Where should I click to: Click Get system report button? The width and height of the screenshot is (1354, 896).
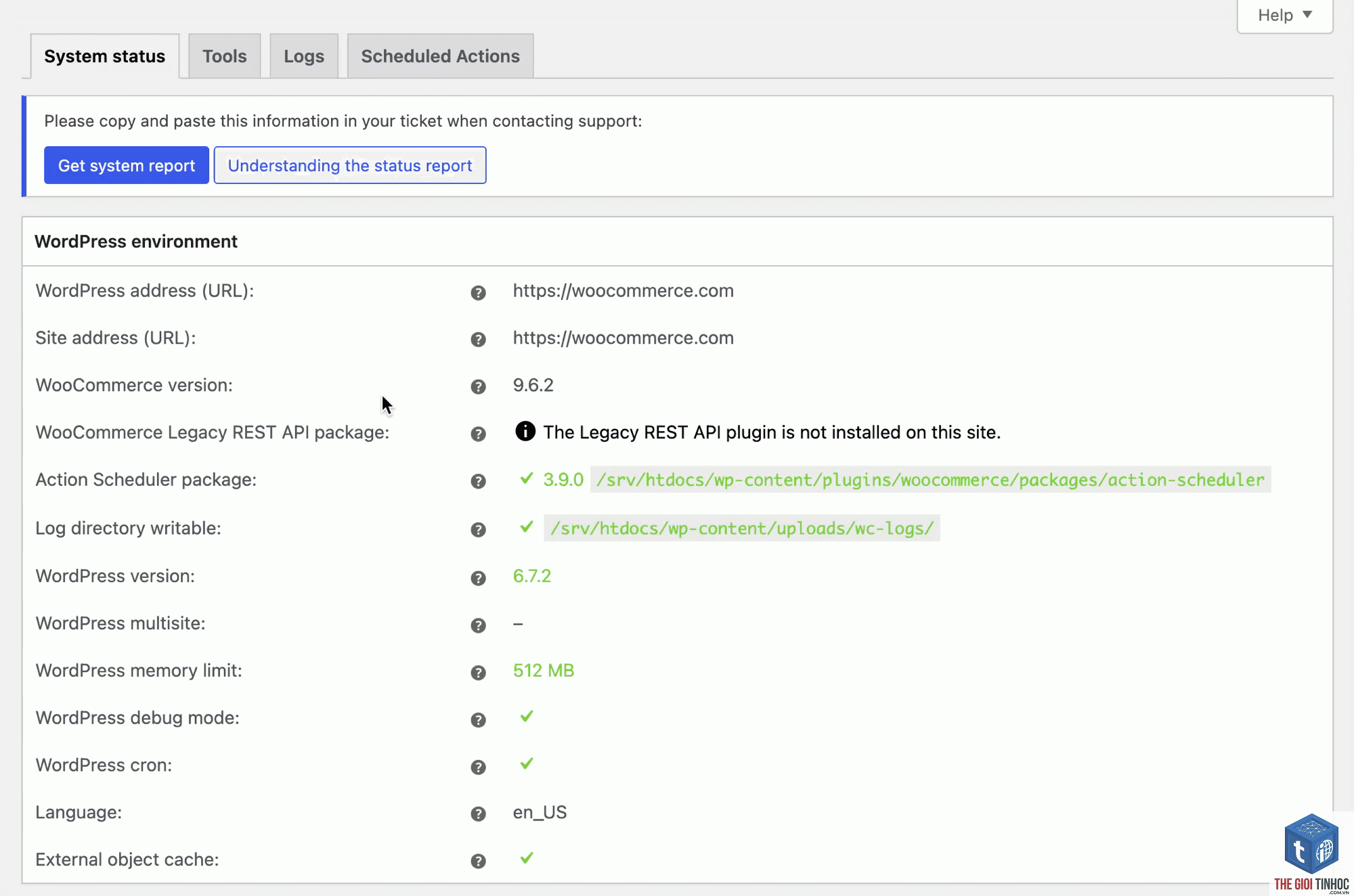coord(127,165)
